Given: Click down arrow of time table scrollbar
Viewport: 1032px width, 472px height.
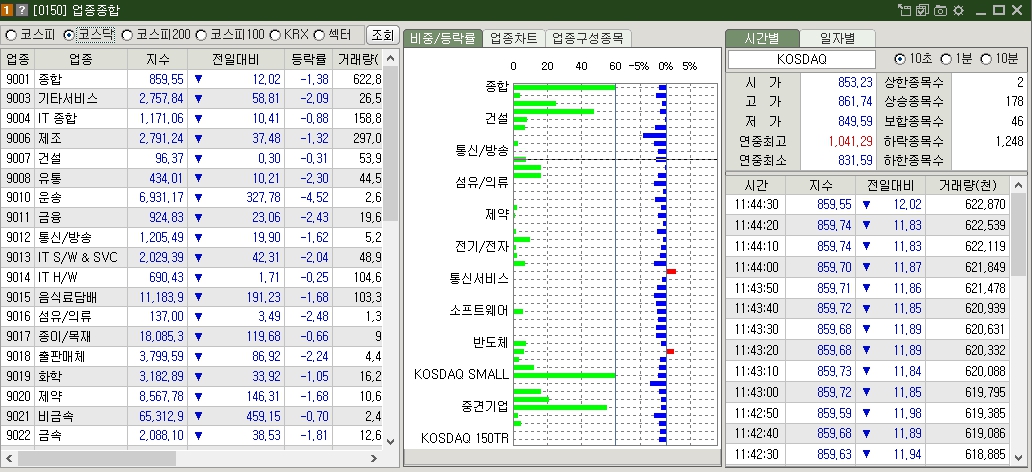Looking at the screenshot, I should [x=1018, y=456].
